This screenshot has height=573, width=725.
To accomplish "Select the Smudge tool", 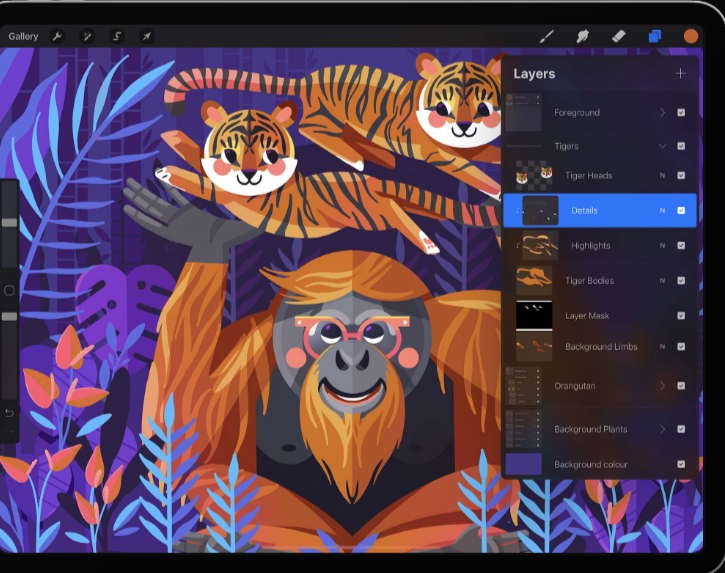I will 582,36.
